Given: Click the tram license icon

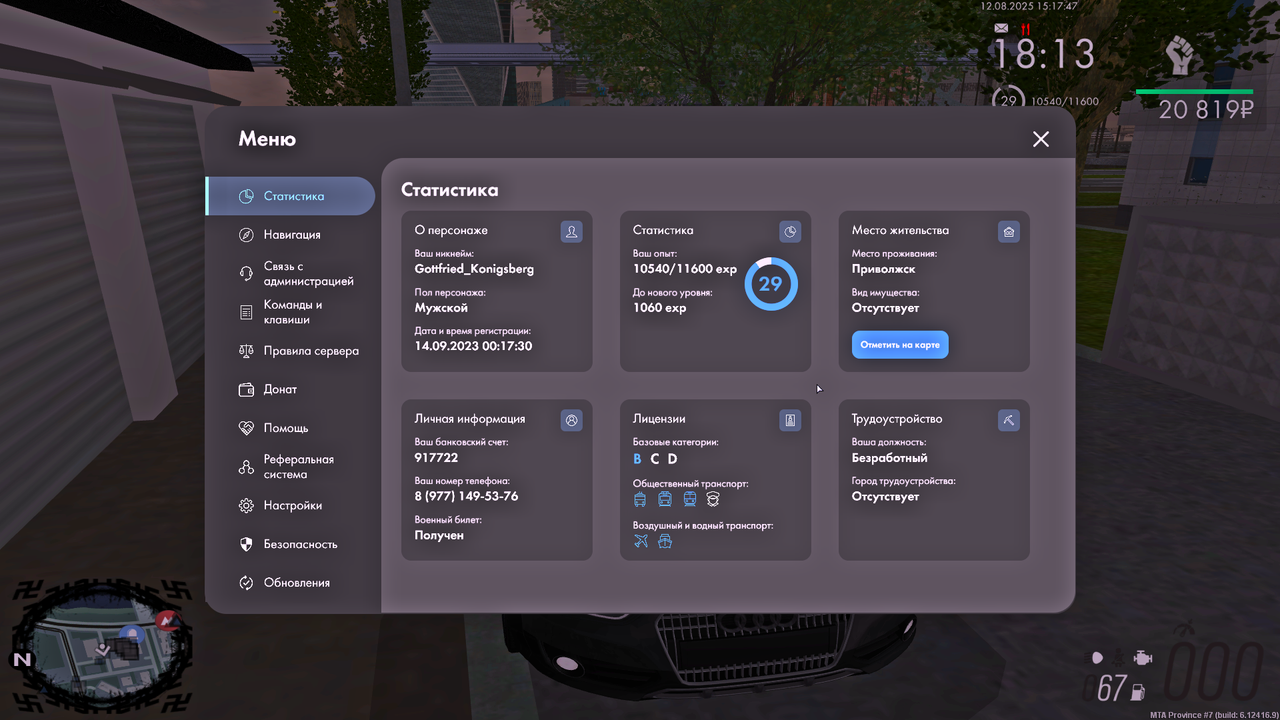Looking at the screenshot, I should pyautogui.click(x=689, y=499).
